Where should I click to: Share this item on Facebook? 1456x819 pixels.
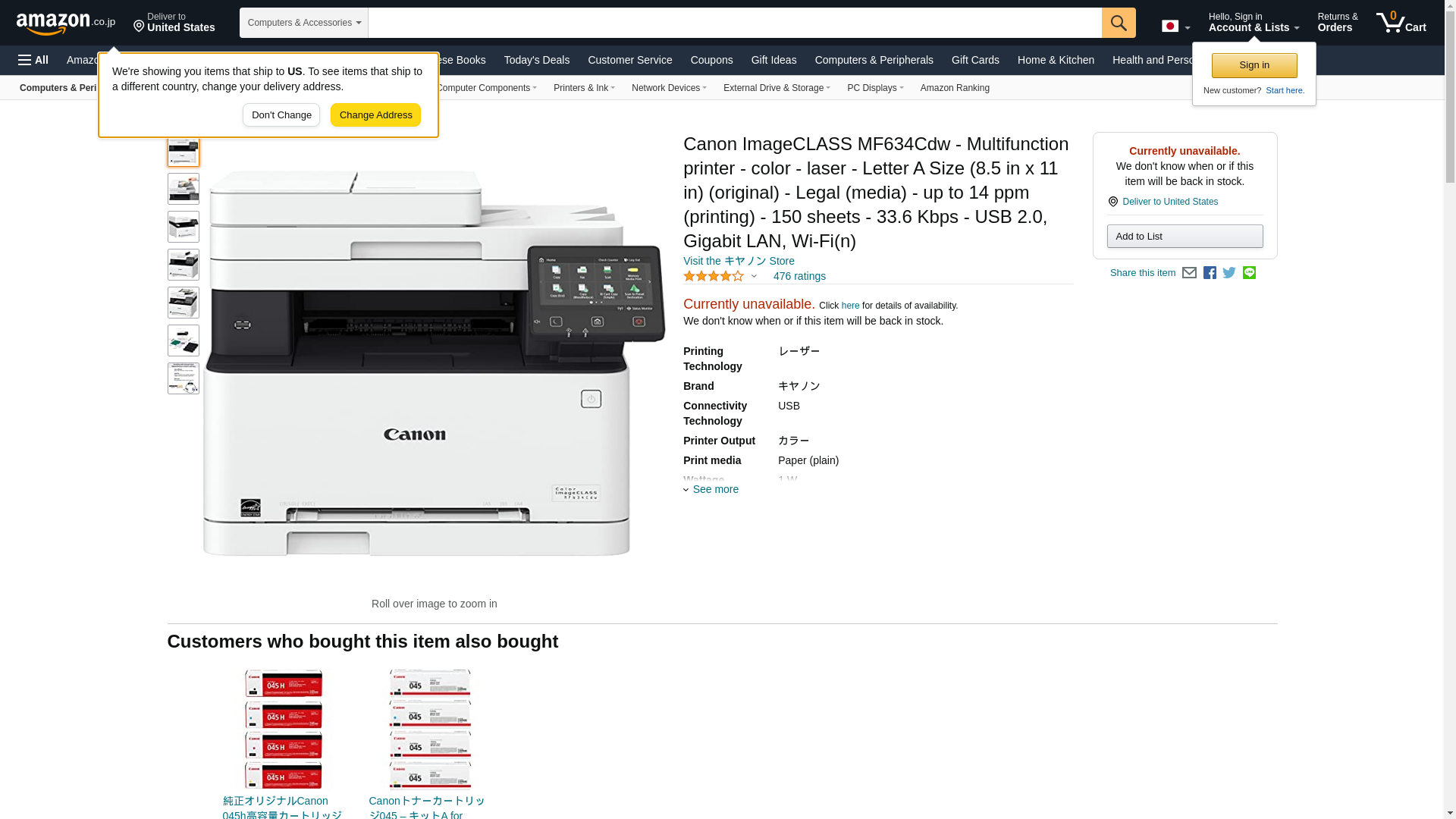[x=1210, y=273]
